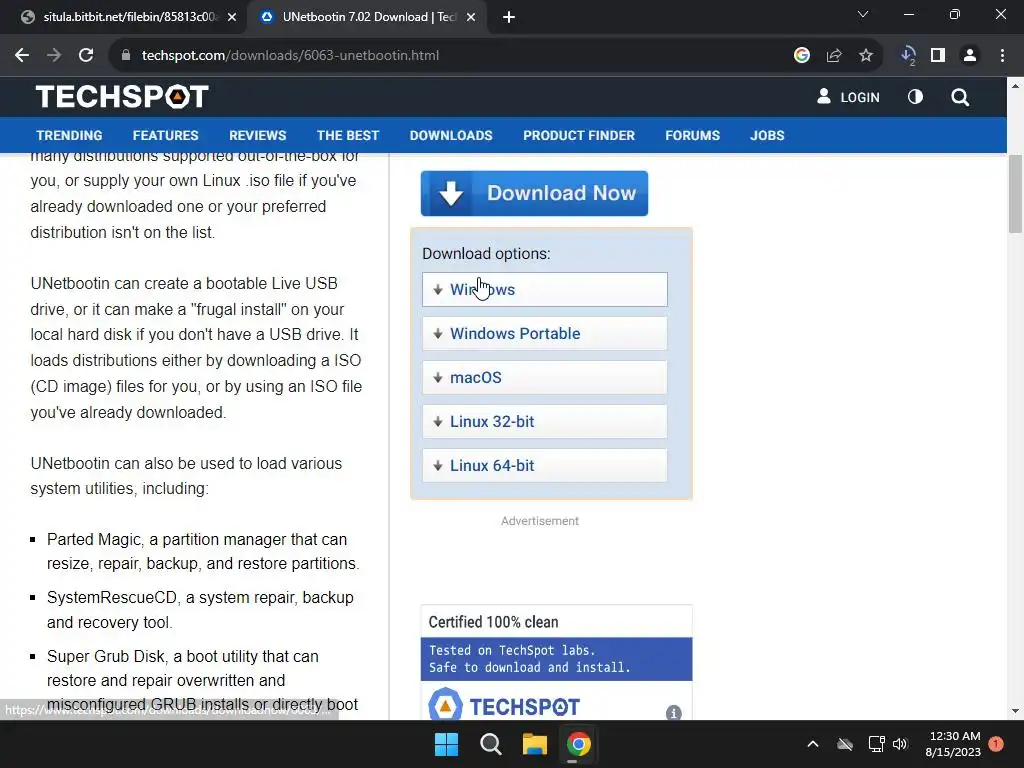
Task: Open TechSpot site search magnifier
Action: (x=960, y=97)
